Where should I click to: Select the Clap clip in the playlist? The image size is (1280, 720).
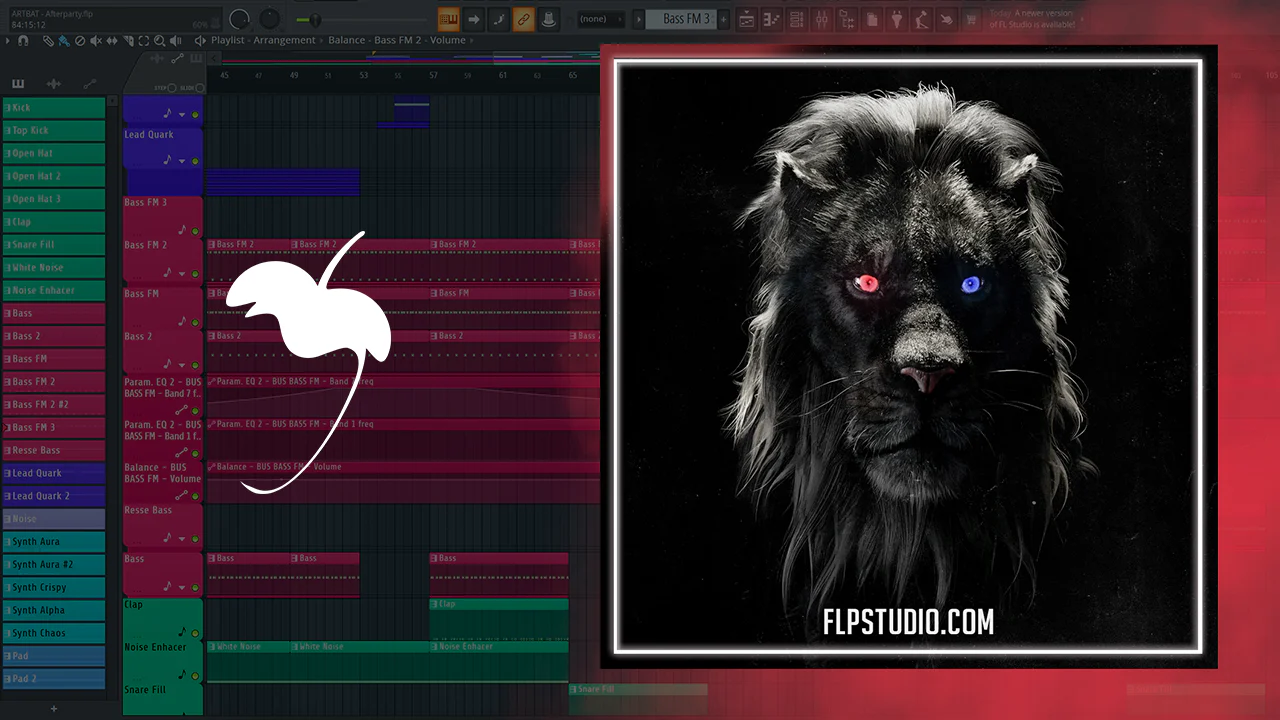[x=499, y=619]
